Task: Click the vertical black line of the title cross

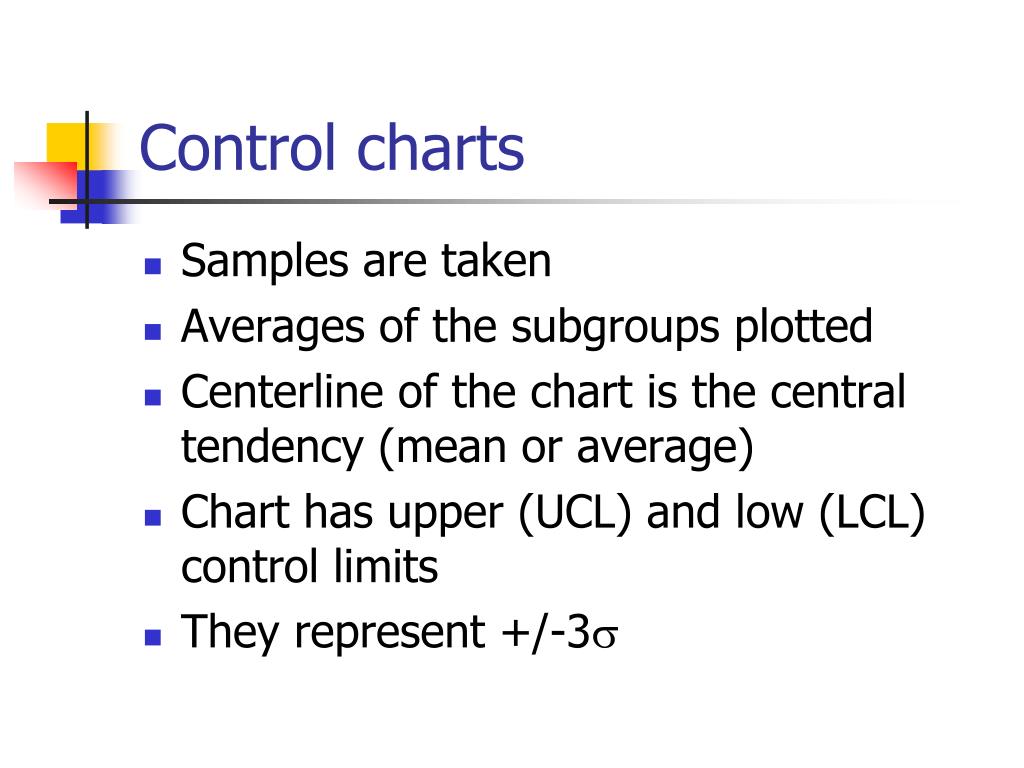Action: coord(87,170)
